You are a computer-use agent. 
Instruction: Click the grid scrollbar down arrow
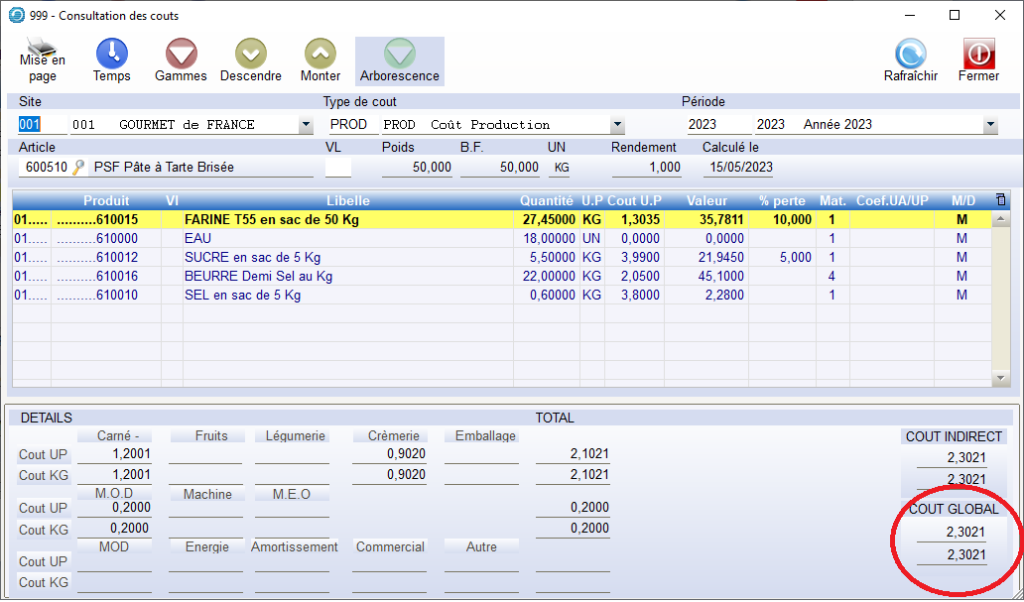(x=1001, y=378)
